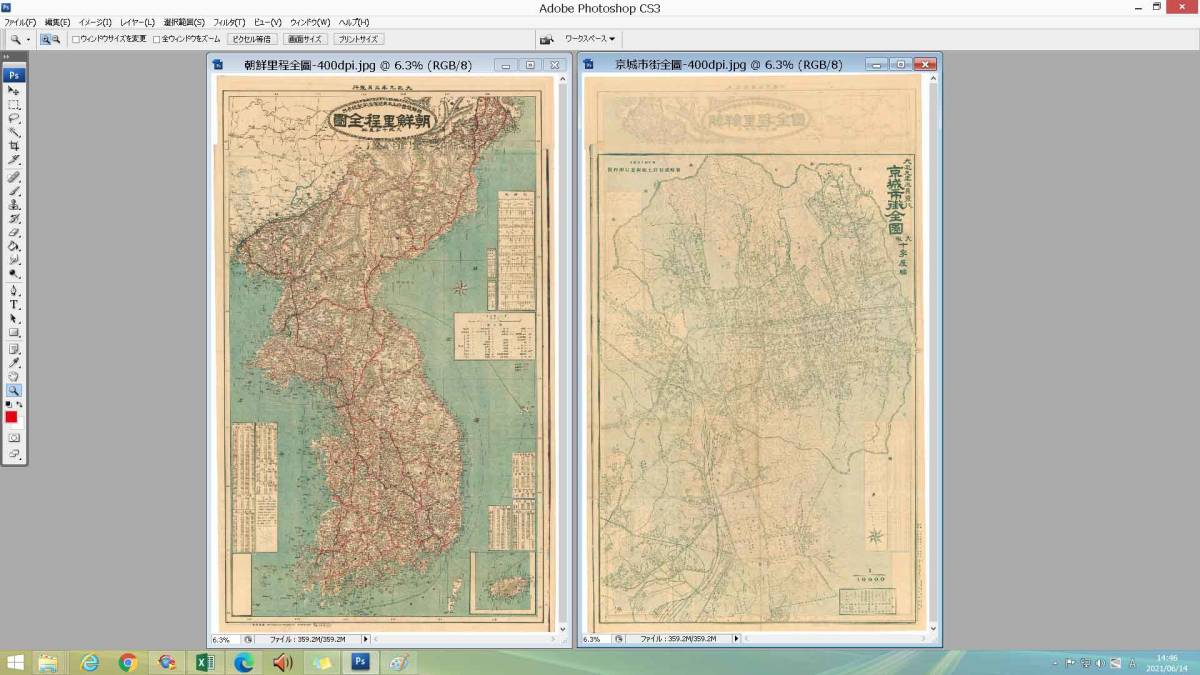Select the Eraser tool

click(x=14, y=232)
